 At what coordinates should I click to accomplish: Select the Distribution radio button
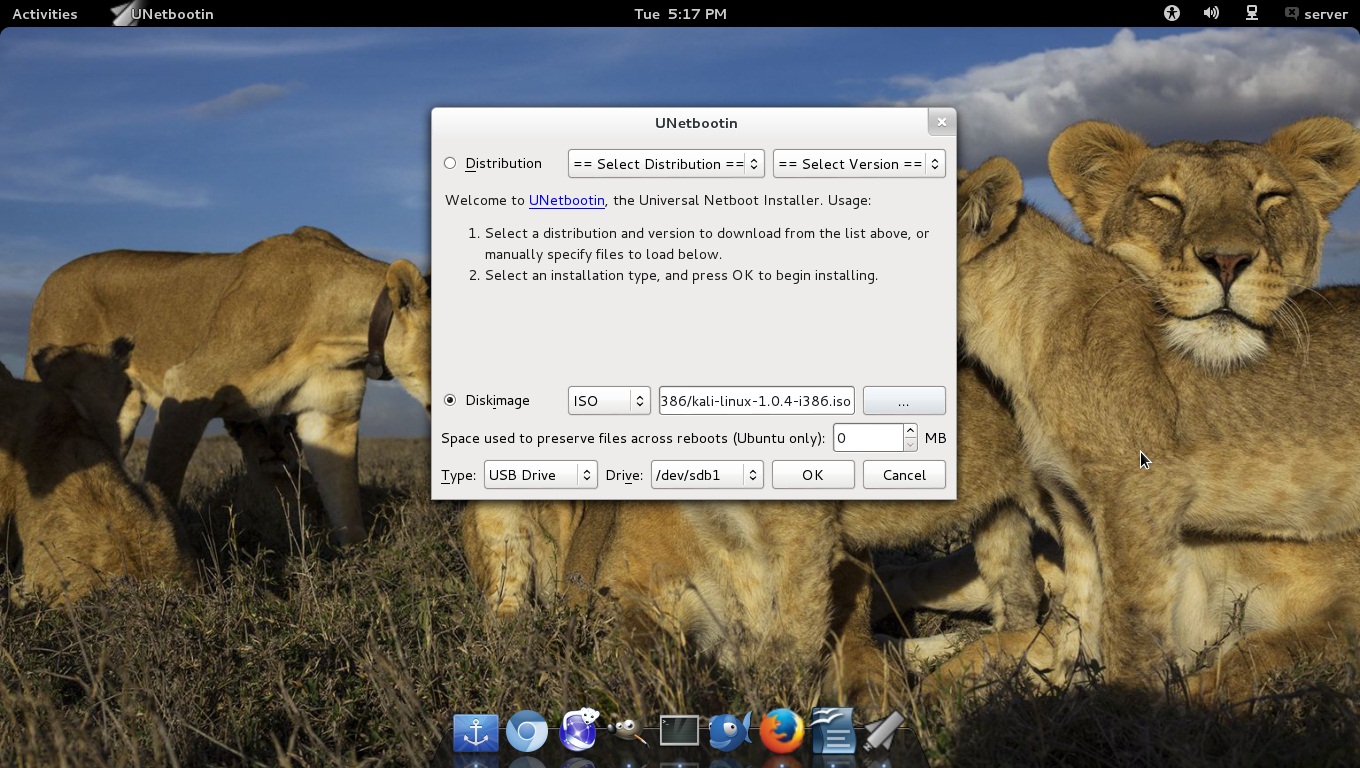(x=450, y=163)
